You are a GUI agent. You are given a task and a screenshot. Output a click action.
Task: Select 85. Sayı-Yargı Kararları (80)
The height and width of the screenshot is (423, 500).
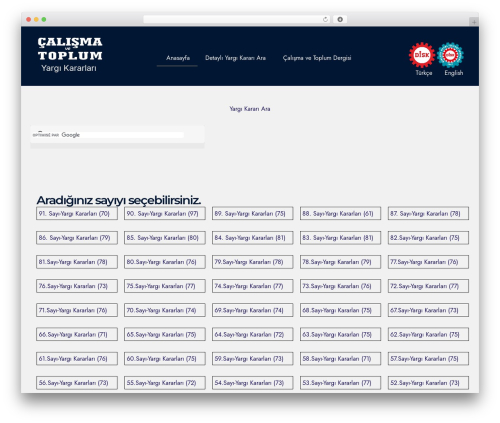(165, 238)
